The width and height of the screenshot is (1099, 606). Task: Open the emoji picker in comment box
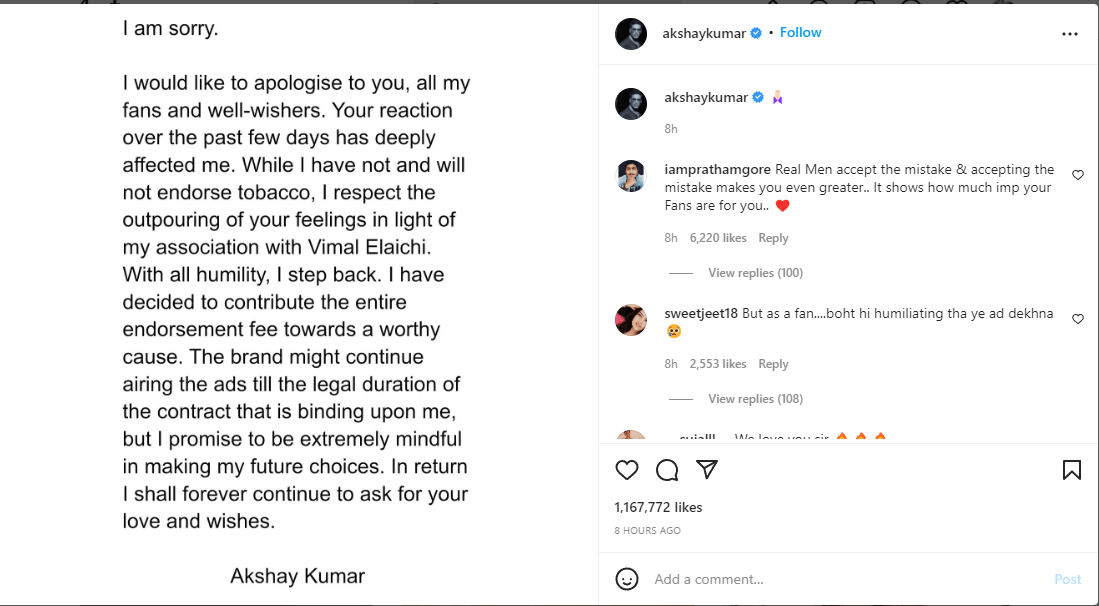coord(627,579)
